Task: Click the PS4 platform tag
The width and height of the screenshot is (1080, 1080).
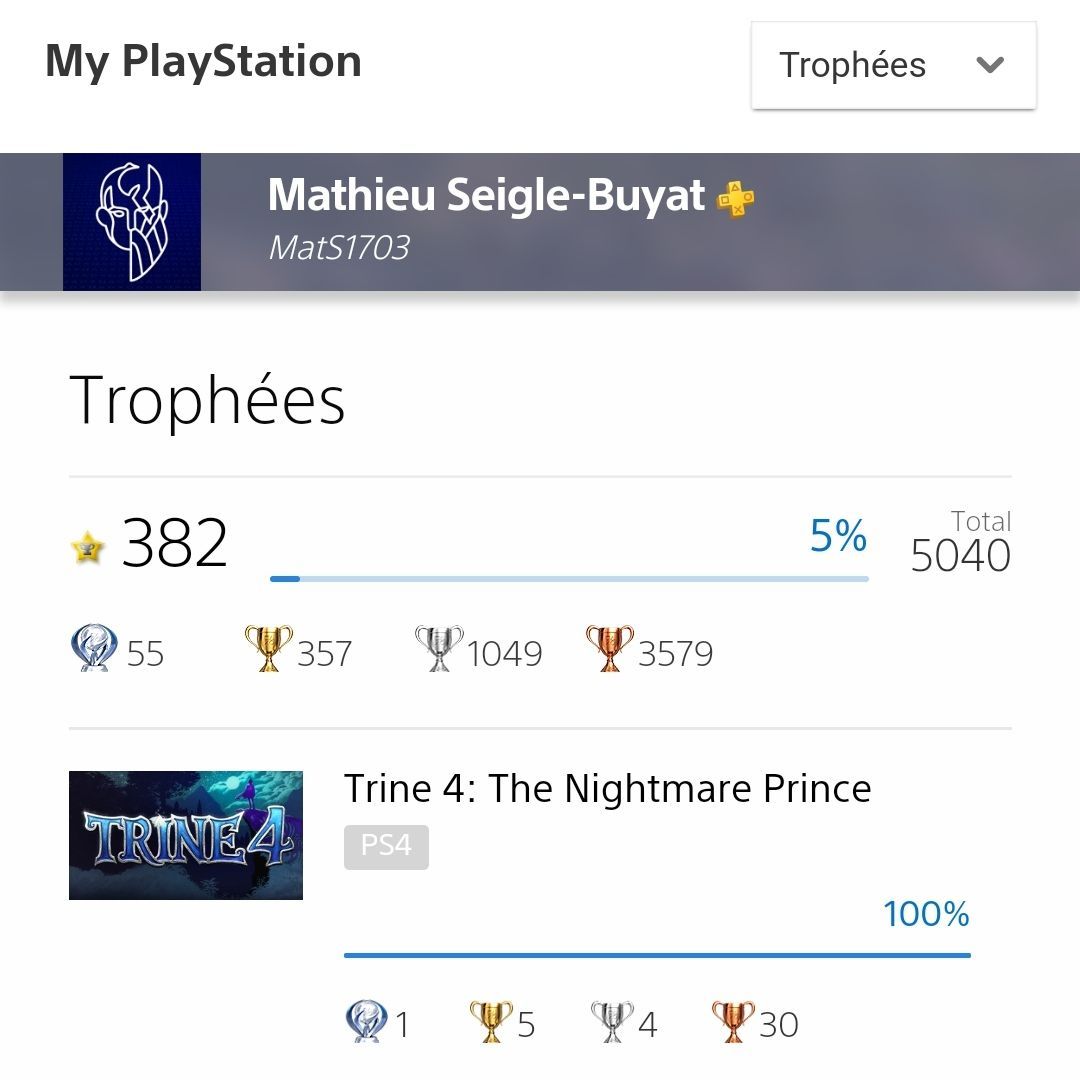Action: (x=386, y=847)
